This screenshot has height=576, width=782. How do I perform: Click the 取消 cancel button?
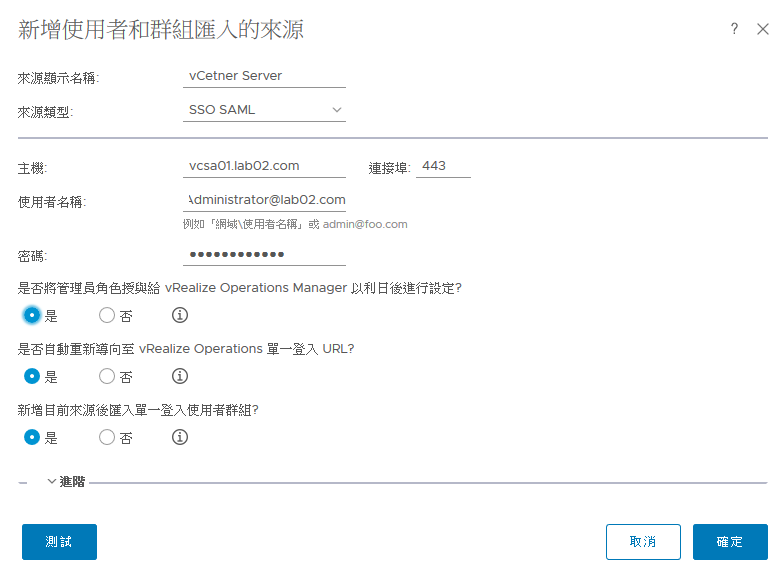[643, 542]
